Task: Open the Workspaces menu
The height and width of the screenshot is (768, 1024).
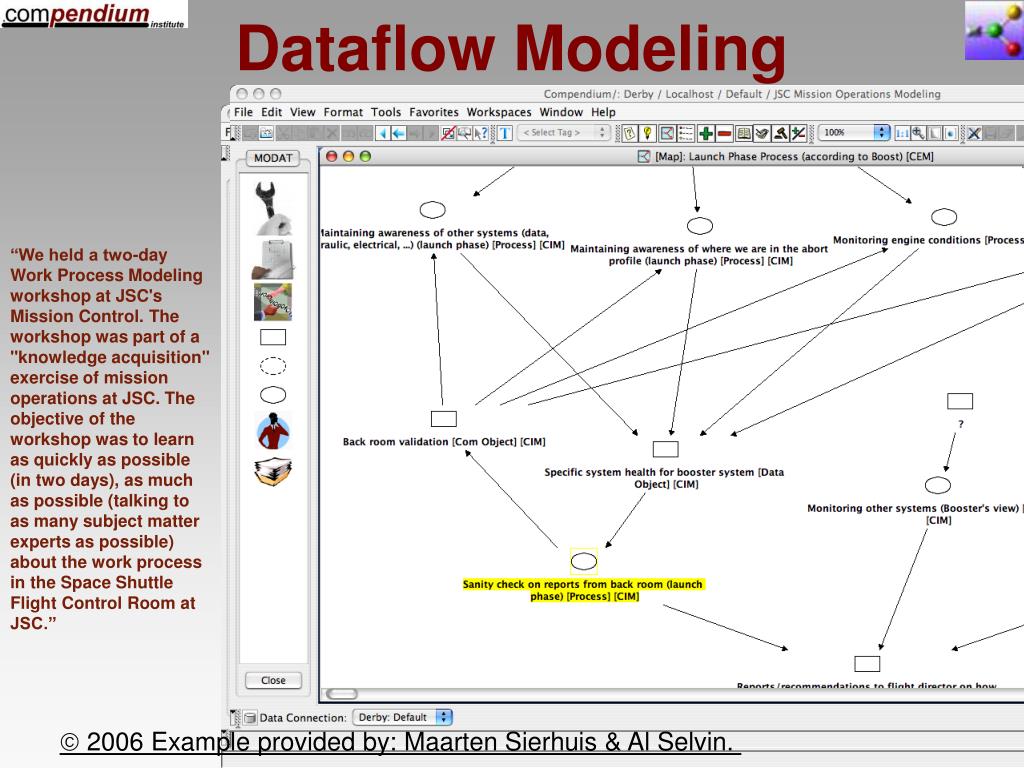Action: [x=499, y=112]
